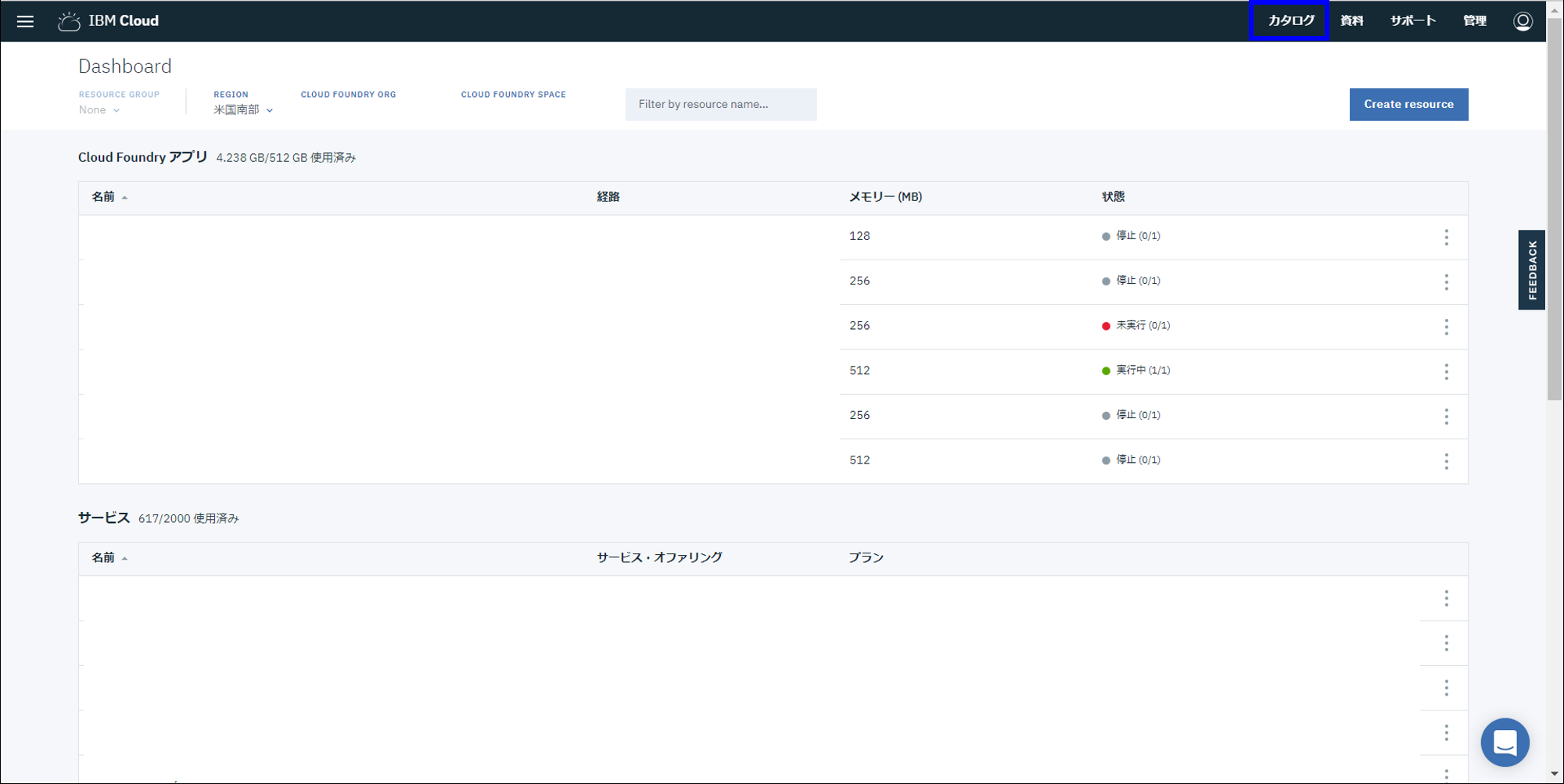Click the 未実行 (0/1) status cell
The width and height of the screenshot is (1564, 784).
[x=1135, y=326]
